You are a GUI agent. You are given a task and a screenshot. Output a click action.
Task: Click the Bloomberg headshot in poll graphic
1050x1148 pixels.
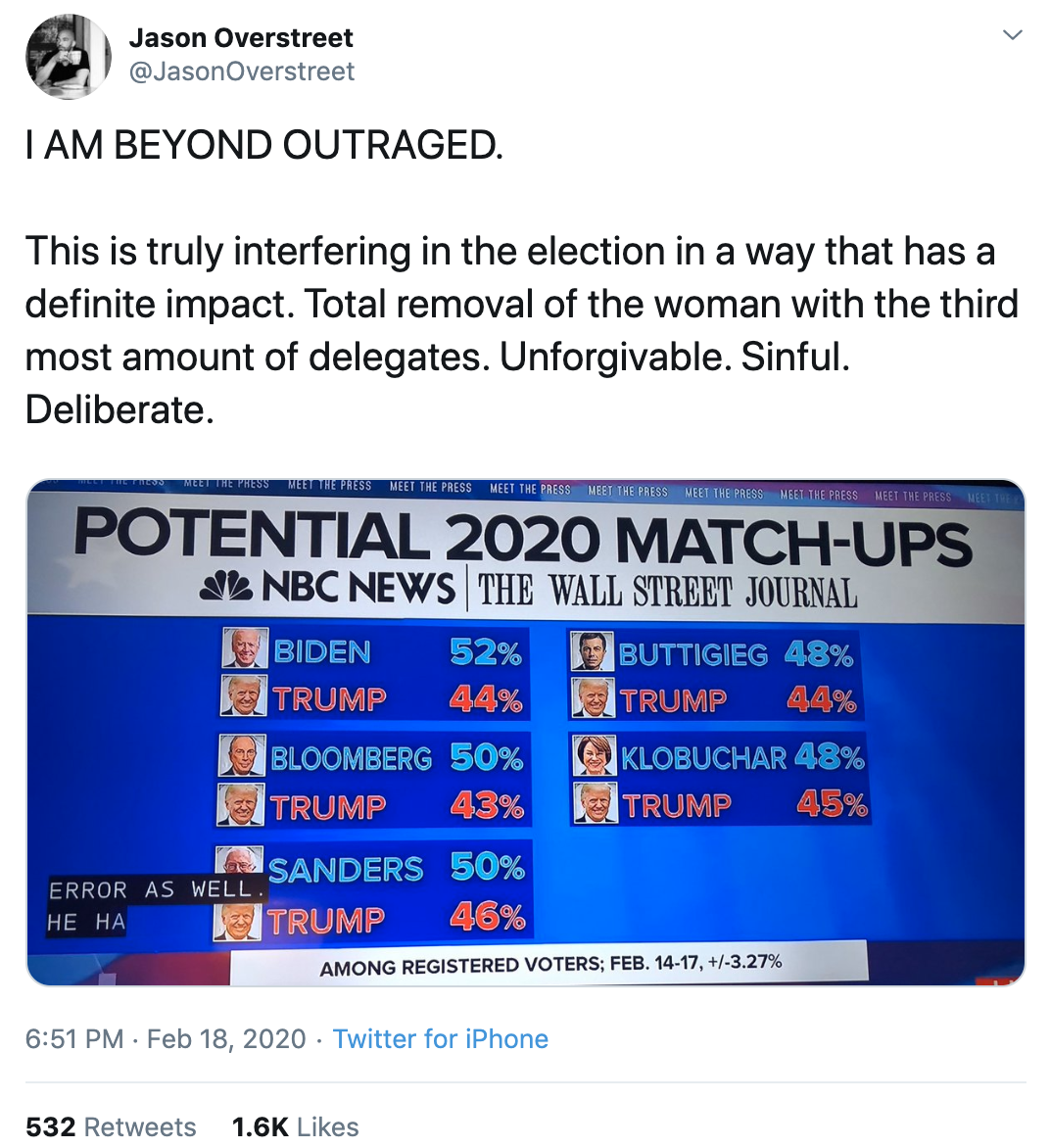pos(242,755)
